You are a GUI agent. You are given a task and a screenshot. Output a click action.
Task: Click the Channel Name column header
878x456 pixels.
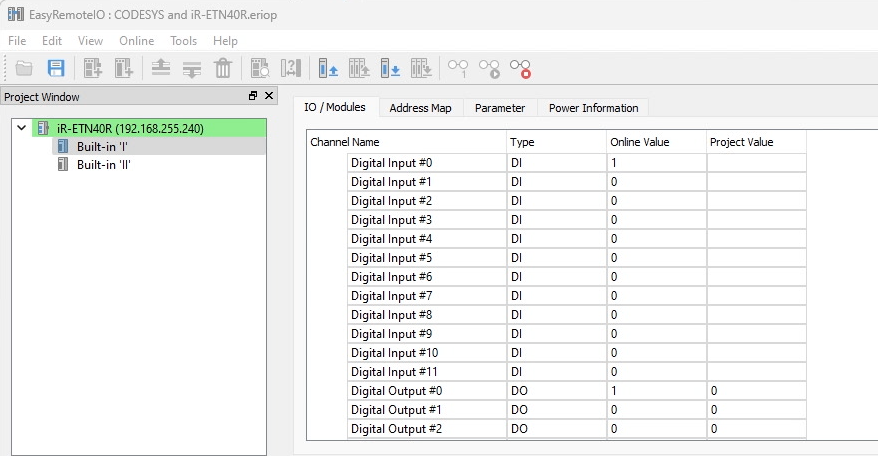pyautogui.click(x=406, y=142)
